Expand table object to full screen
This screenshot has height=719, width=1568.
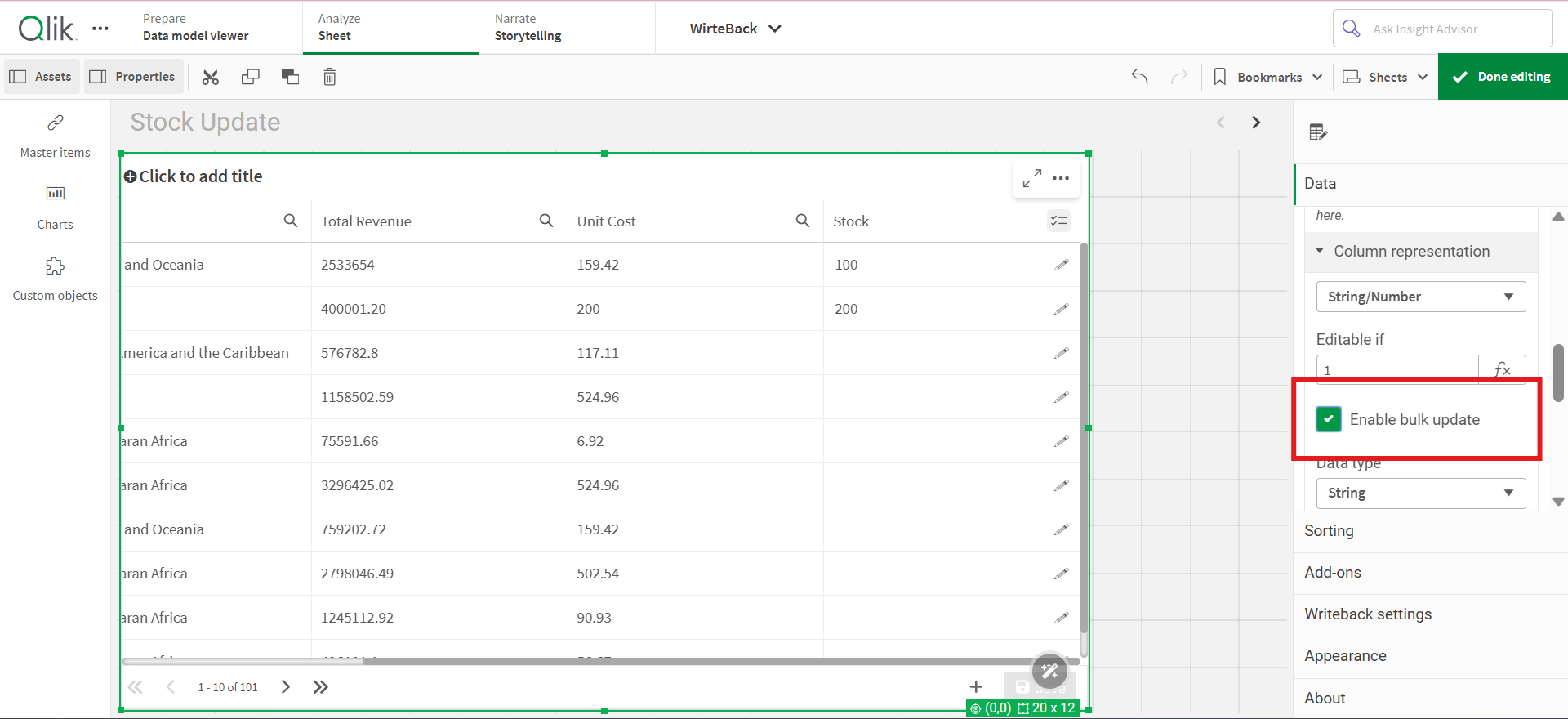1031,177
